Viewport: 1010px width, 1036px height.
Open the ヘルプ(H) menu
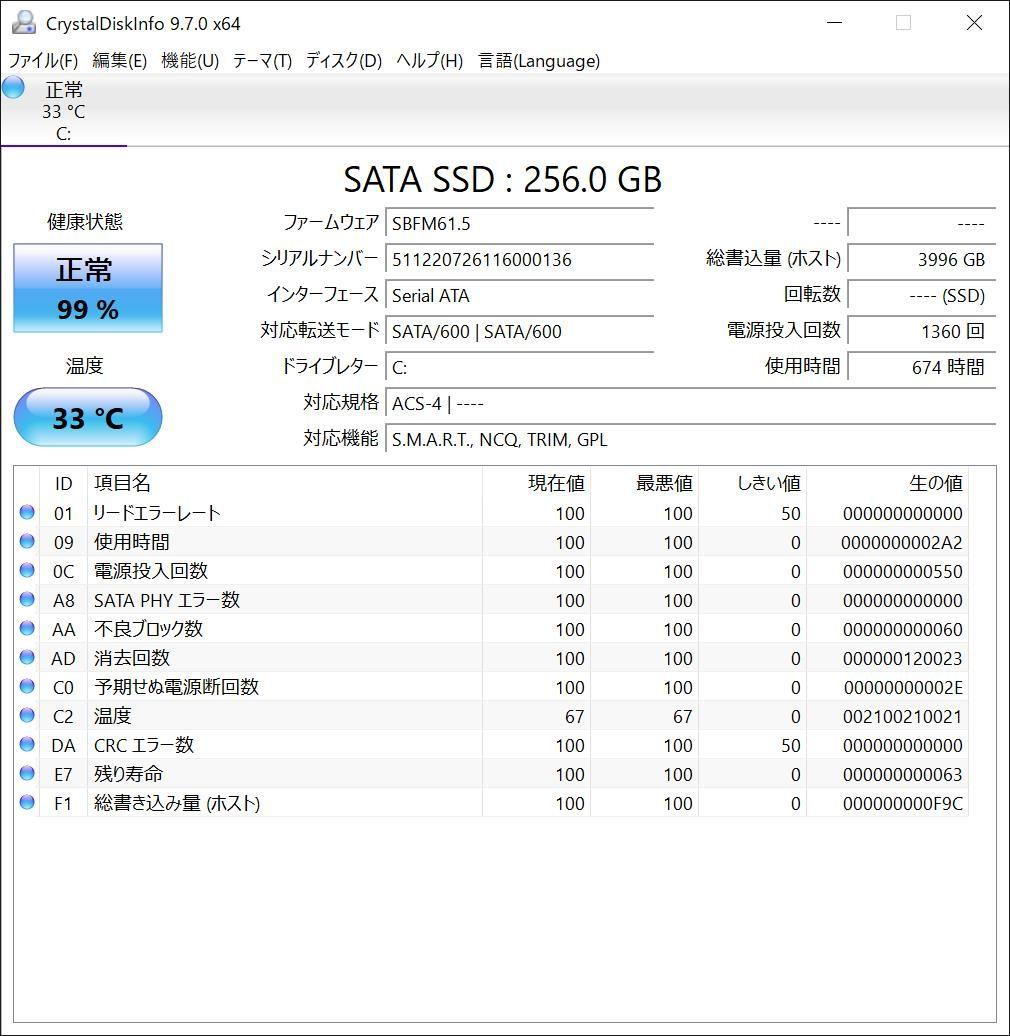coord(429,61)
